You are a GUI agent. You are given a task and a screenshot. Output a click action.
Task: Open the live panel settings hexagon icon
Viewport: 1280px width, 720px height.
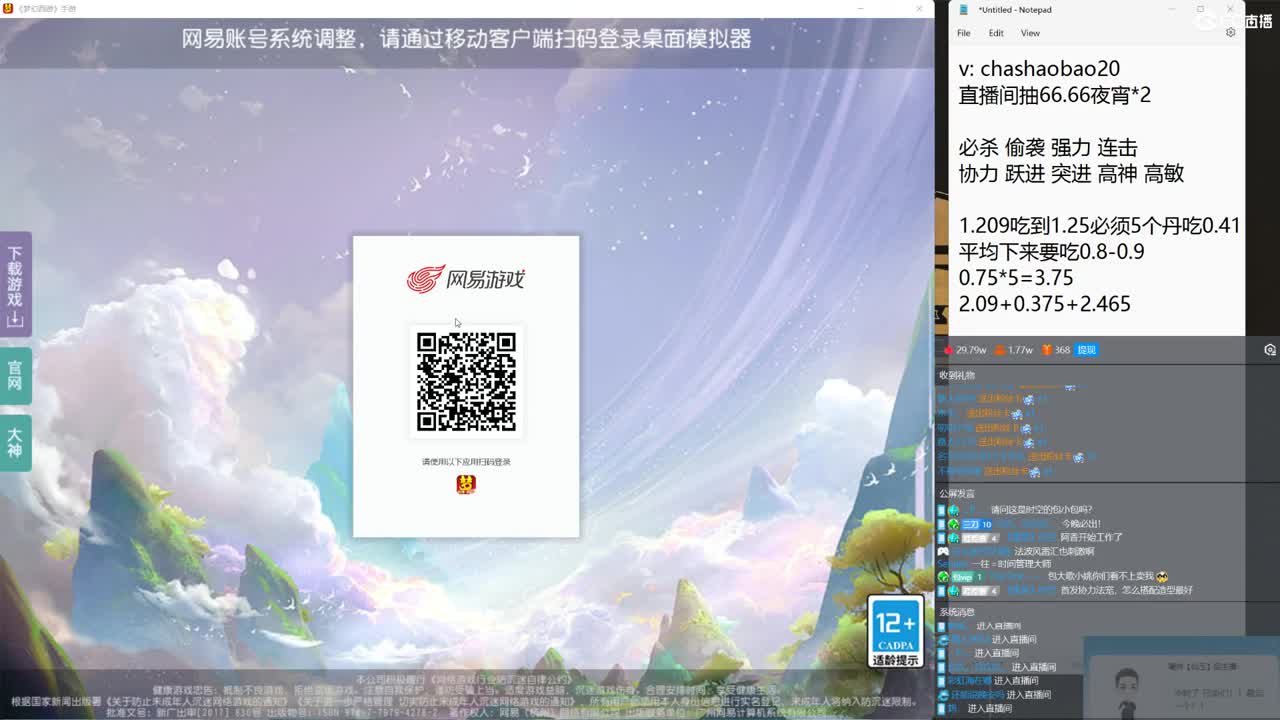pyautogui.click(x=1270, y=350)
